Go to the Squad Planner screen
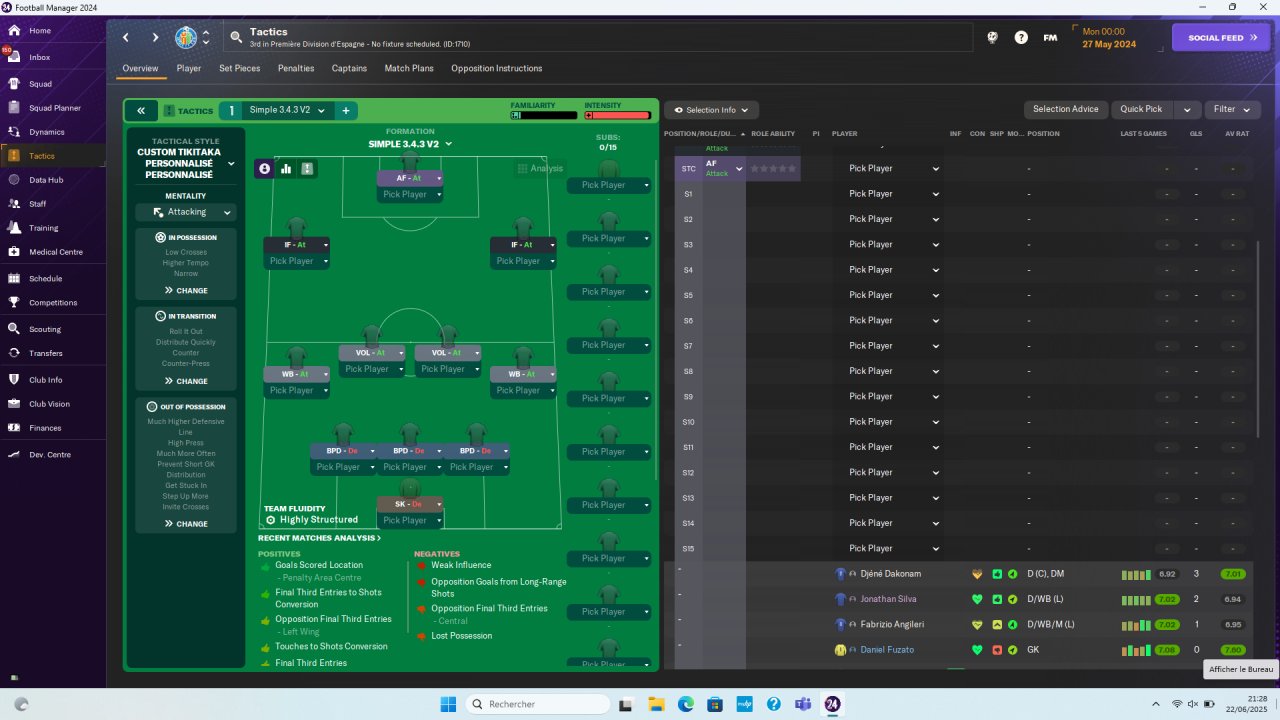The width and height of the screenshot is (1280, 720). 53,108
